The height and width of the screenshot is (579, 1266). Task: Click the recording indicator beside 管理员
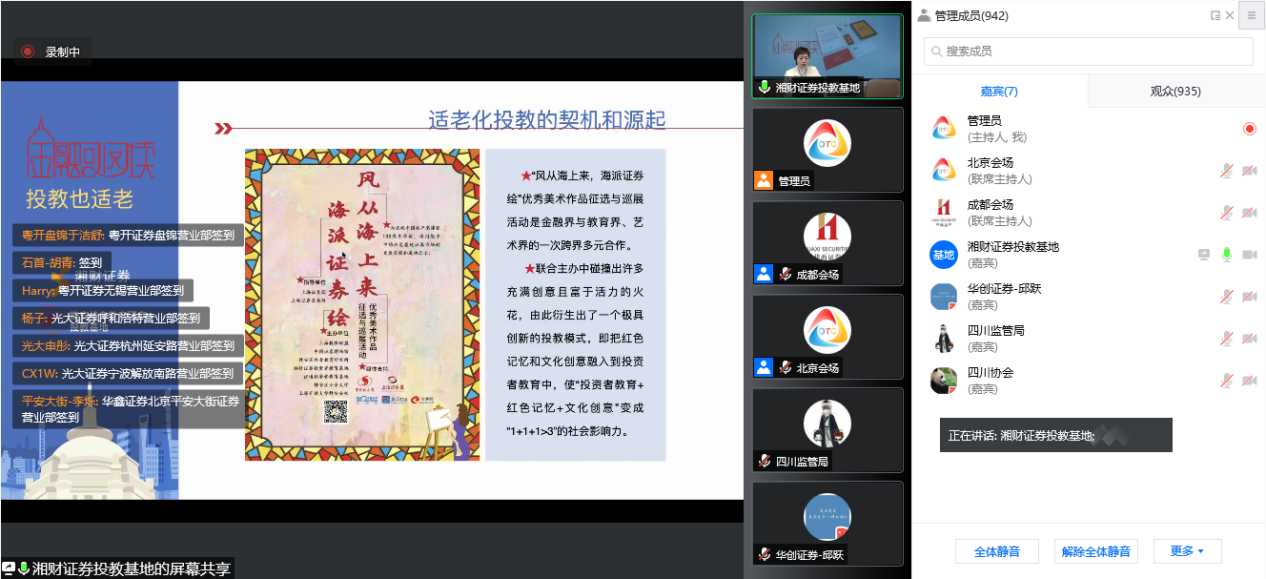click(1249, 128)
